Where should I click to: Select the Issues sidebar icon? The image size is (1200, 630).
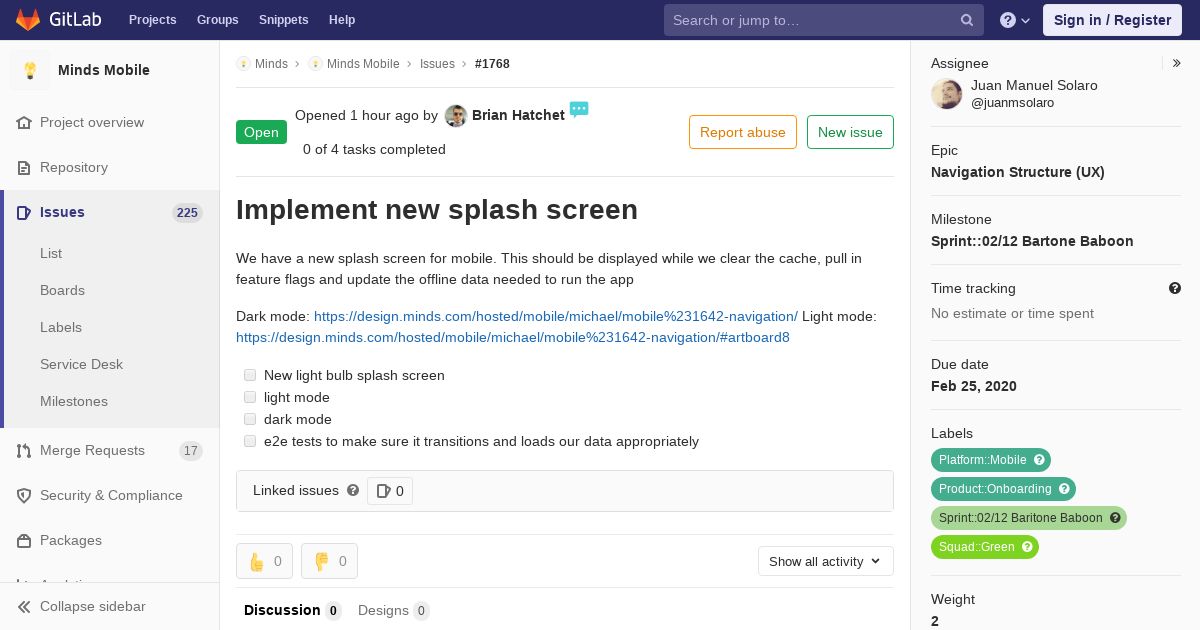click(24, 212)
